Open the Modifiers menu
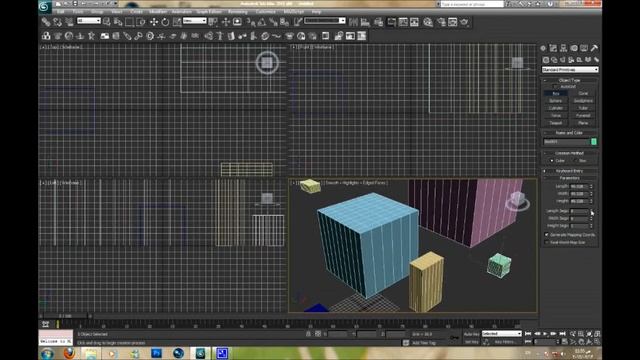 (x=158, y=12)
